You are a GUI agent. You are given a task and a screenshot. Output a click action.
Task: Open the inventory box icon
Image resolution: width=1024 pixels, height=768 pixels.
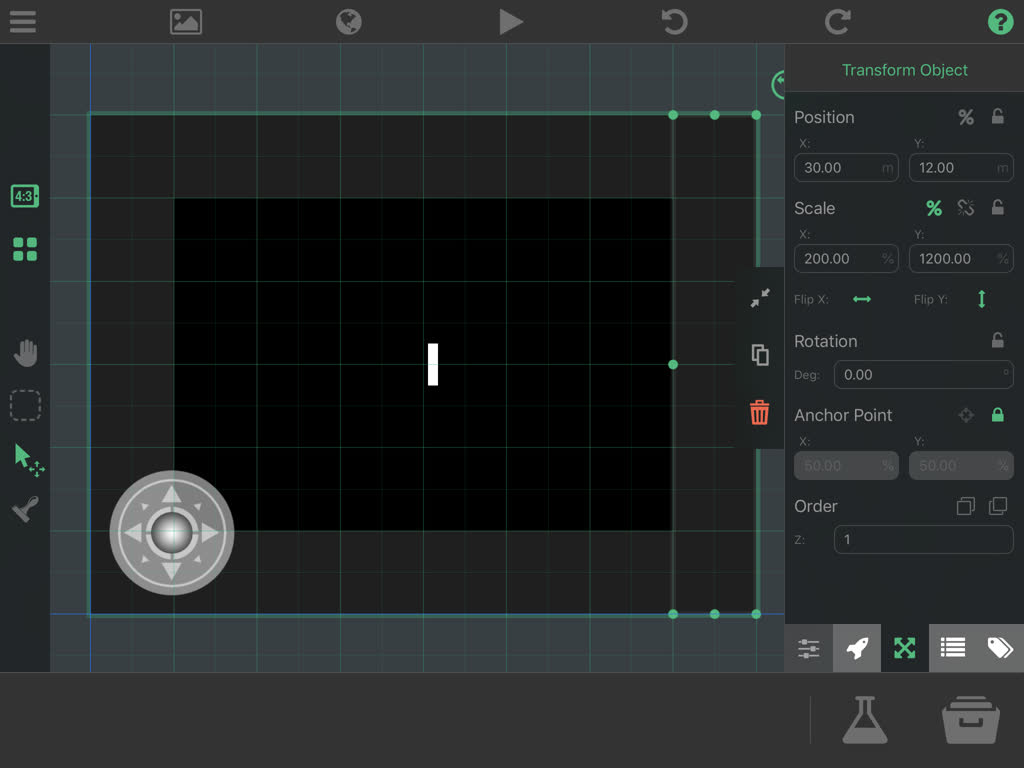click(970, 720)
